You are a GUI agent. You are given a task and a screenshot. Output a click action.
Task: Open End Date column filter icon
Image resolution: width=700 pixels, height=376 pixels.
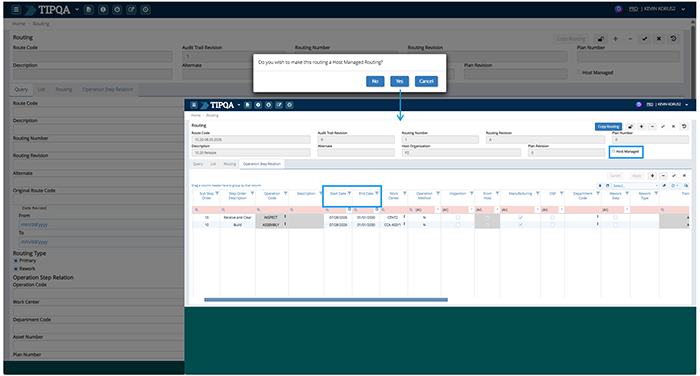[x=377, y=193]
